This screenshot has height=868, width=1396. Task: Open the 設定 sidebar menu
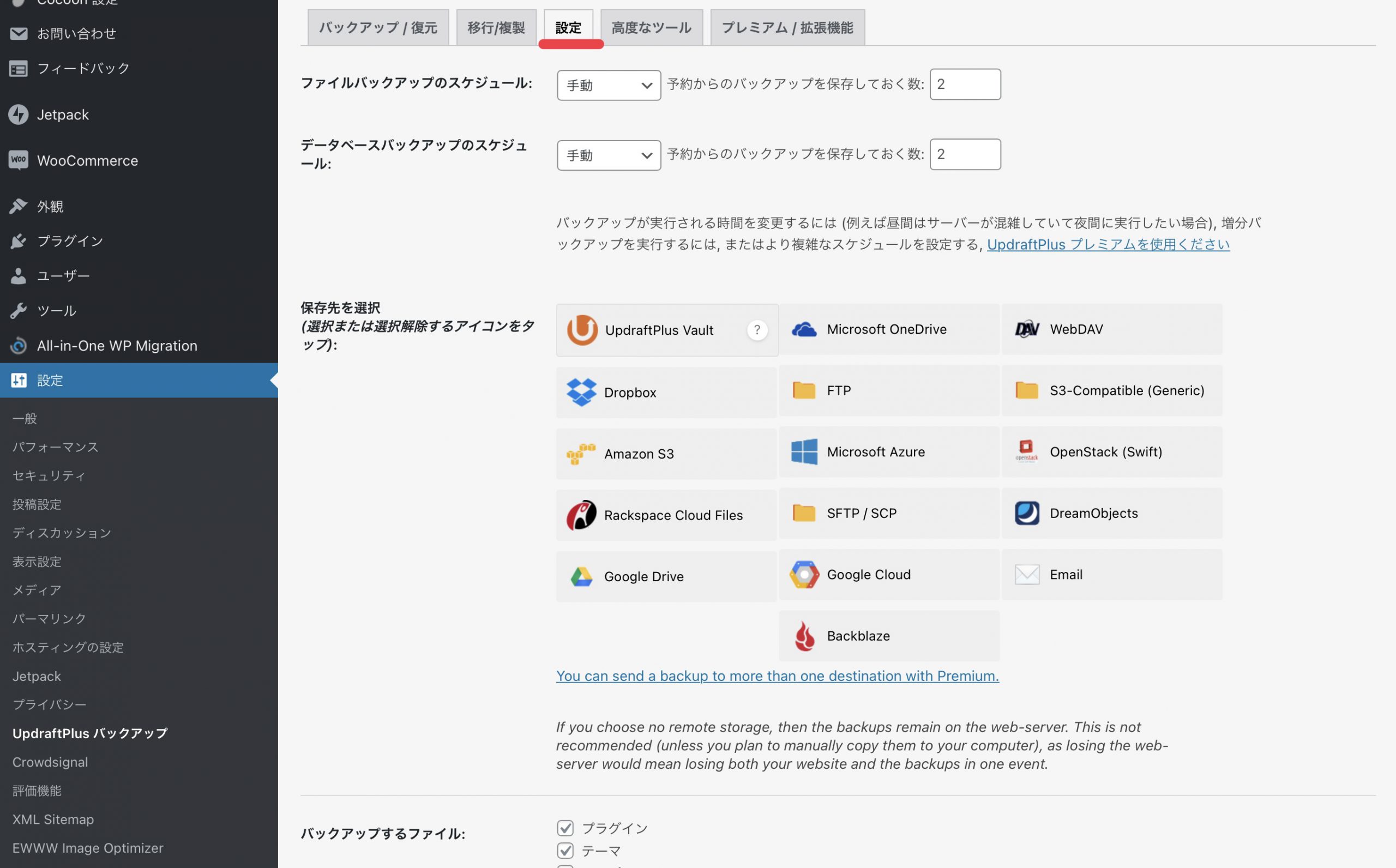pyautogui.click(x=139, y=380)
